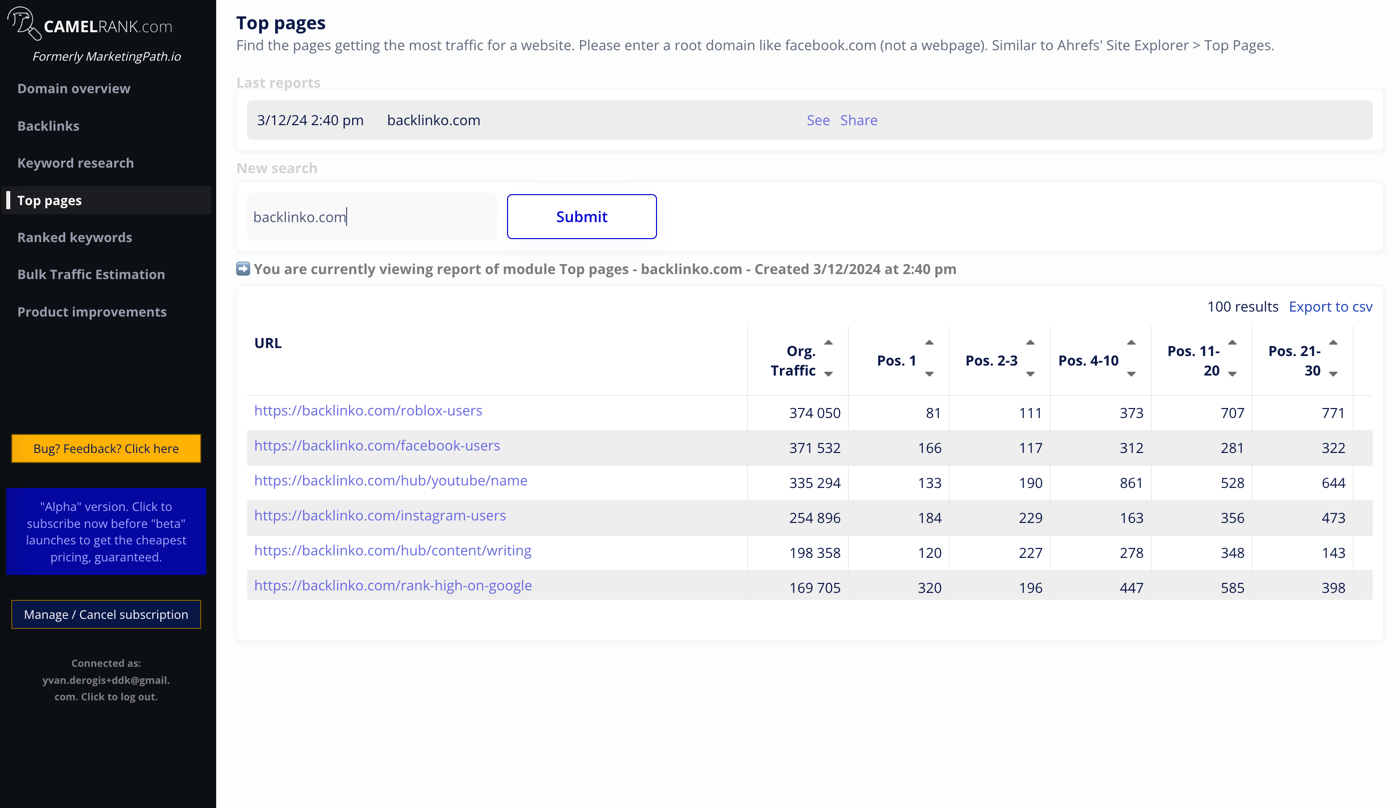Open backlinko.com/hub/content/writing URL
The width and height of the screenshot is (1398, 808).
click(x=393, y=550)
